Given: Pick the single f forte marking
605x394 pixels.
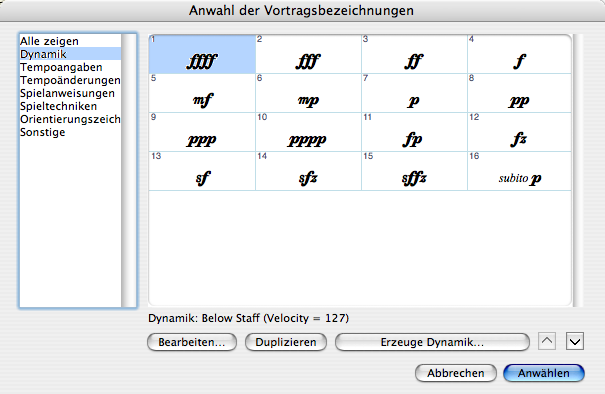Looking at the screenshot, I should (519, 54).
